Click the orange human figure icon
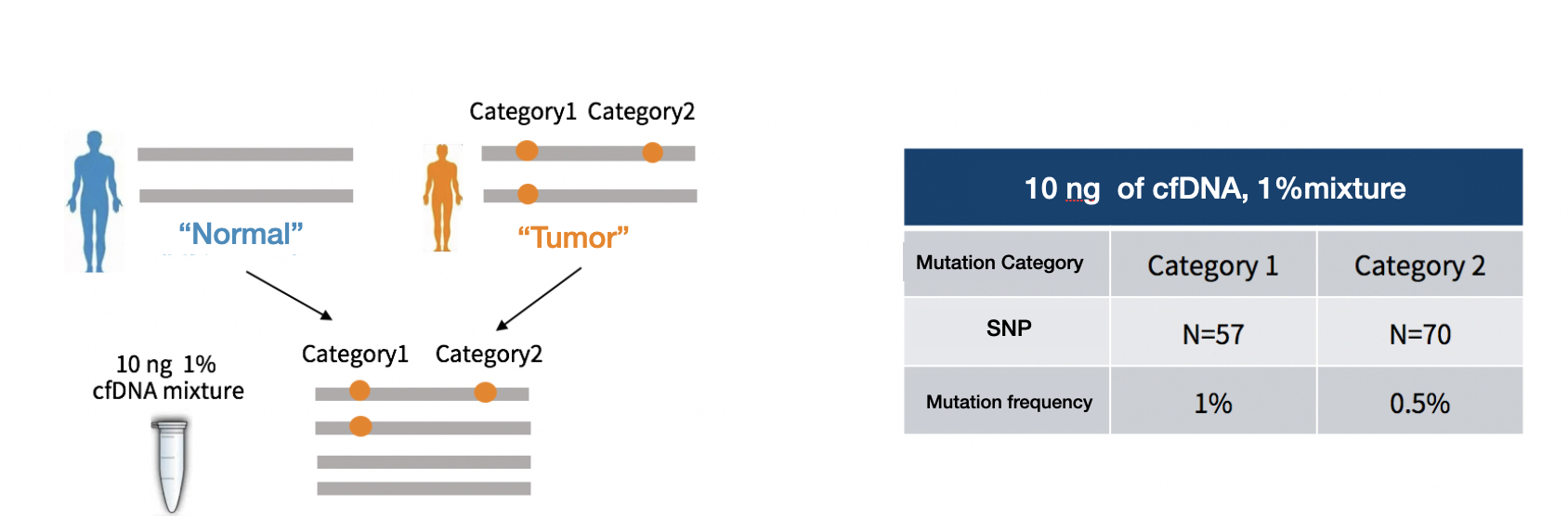The width and height of the screenshot is (1568, 516). point(442,198)
